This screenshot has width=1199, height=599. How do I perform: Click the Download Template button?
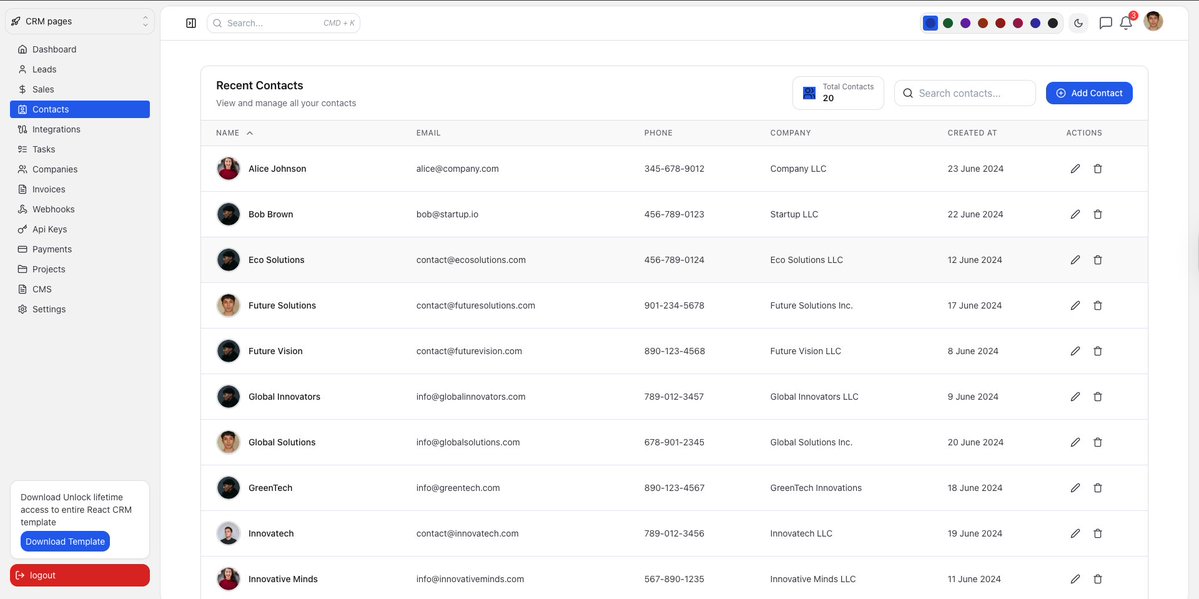tap(64, 541)
